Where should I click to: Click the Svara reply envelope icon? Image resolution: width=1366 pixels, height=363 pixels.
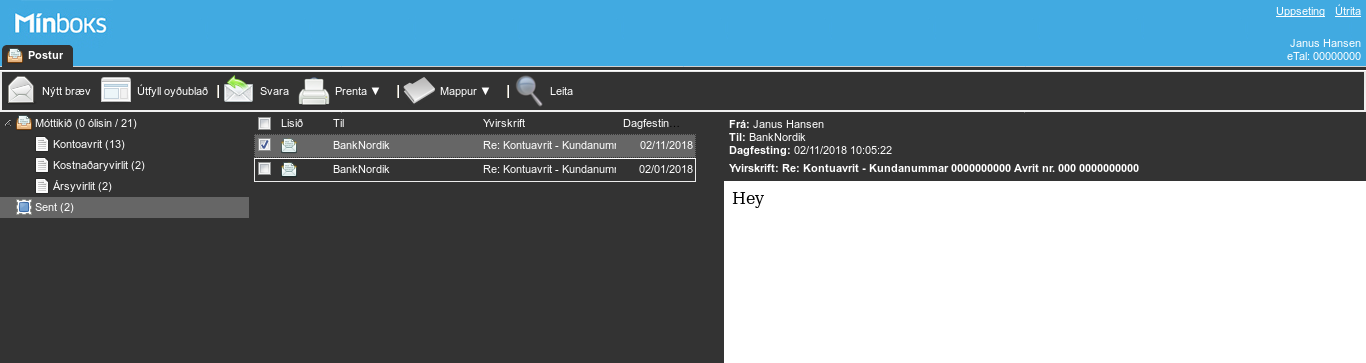click(238, 90)
